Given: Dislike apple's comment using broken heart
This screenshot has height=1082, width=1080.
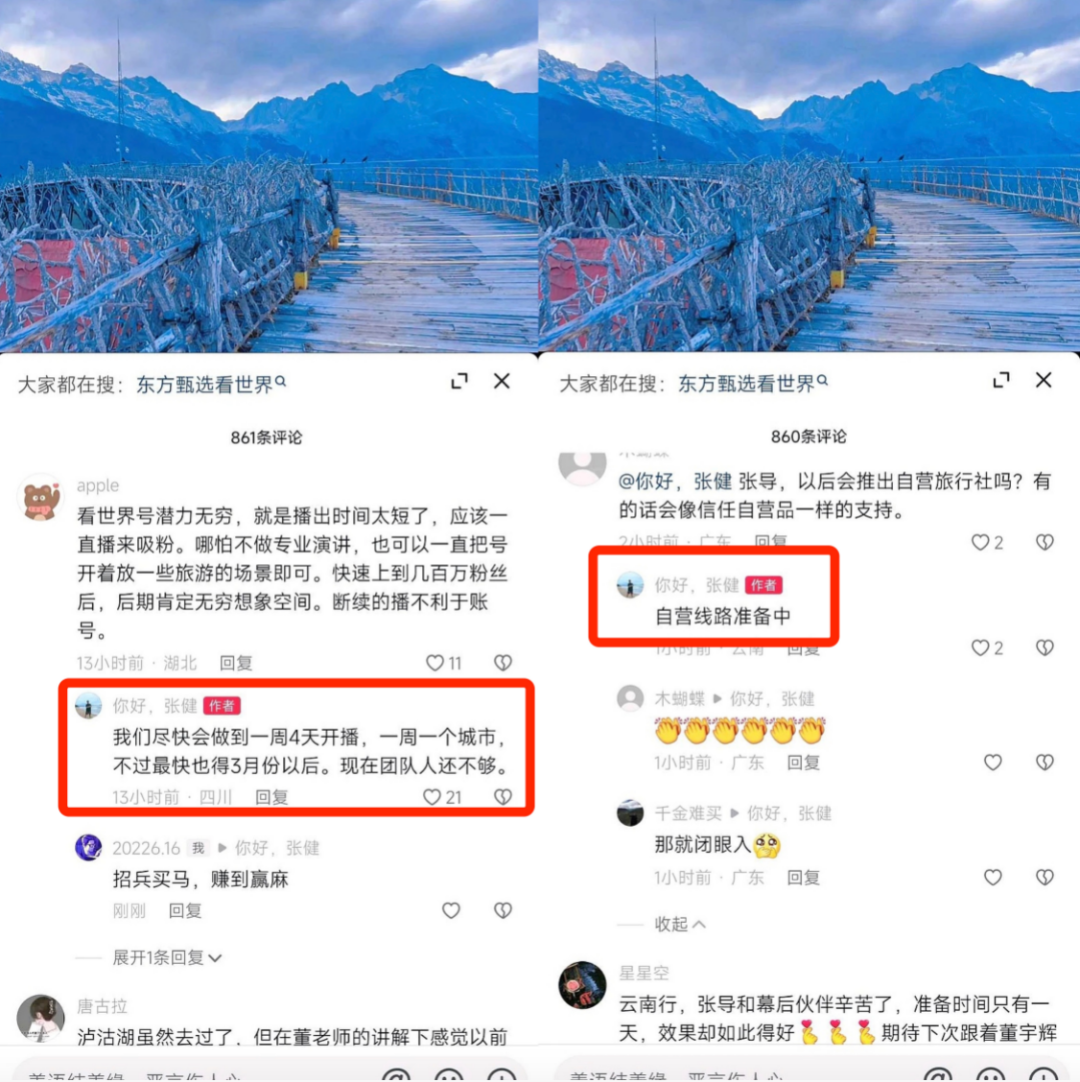Looking at the screenshot, I should click(x=503, y=662).
